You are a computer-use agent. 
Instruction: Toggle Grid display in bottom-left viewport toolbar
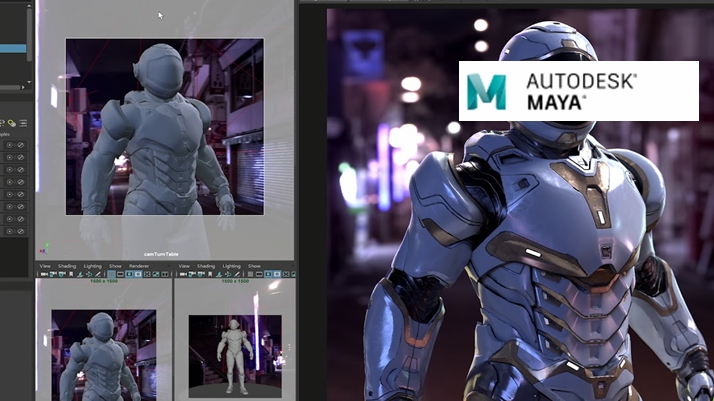click(x=112, y=274)
